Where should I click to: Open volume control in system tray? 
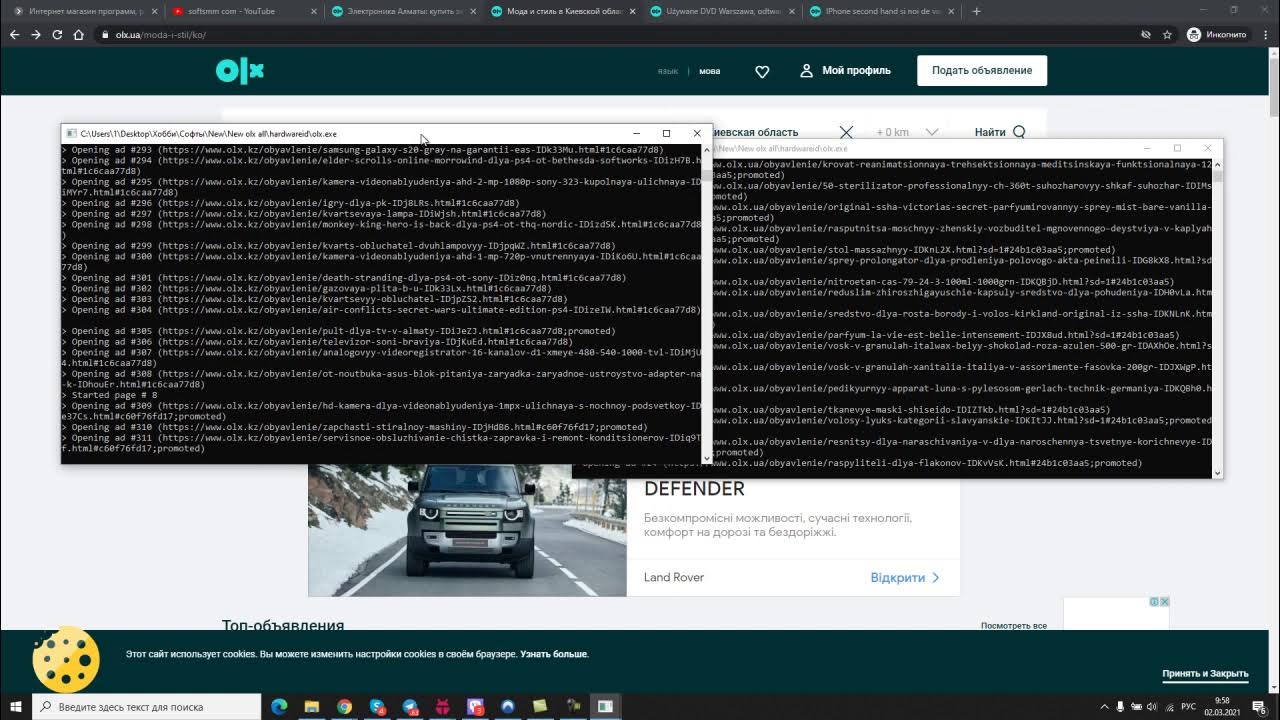(1153, 706)
